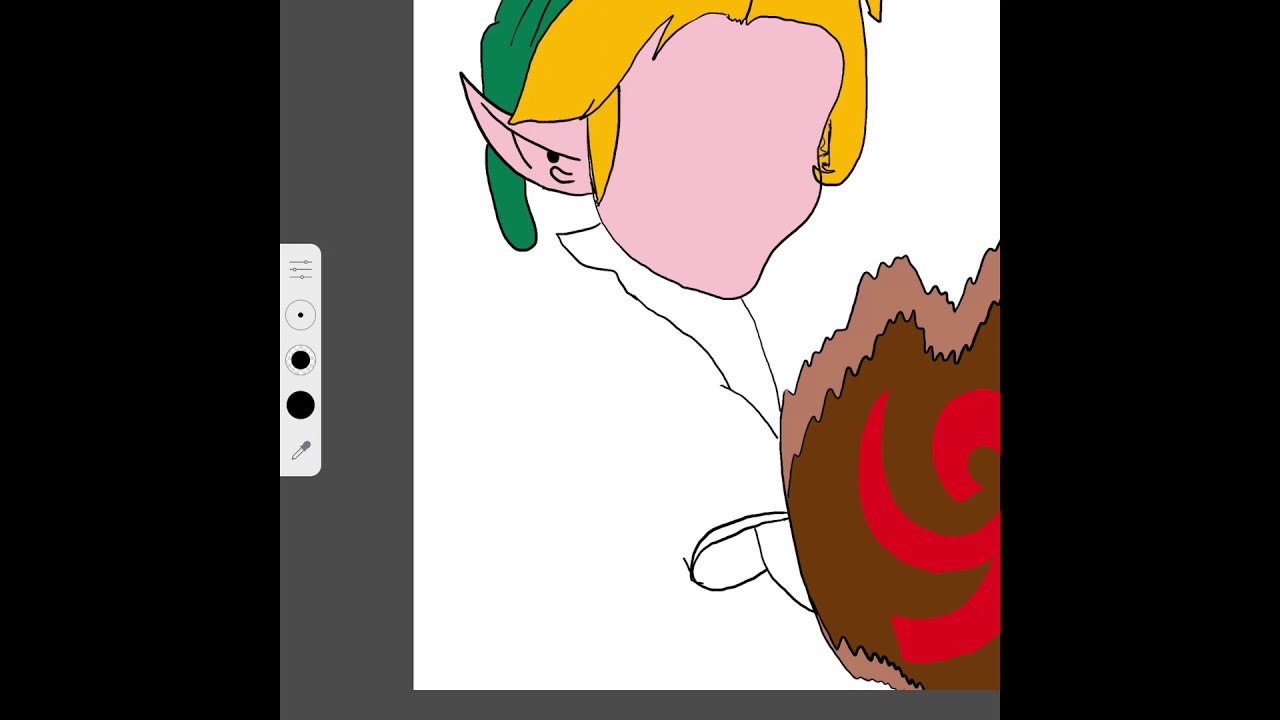Viewport: 1280px width, 720px height.
Task: Open the black color swatch
Action: point(300,405)
